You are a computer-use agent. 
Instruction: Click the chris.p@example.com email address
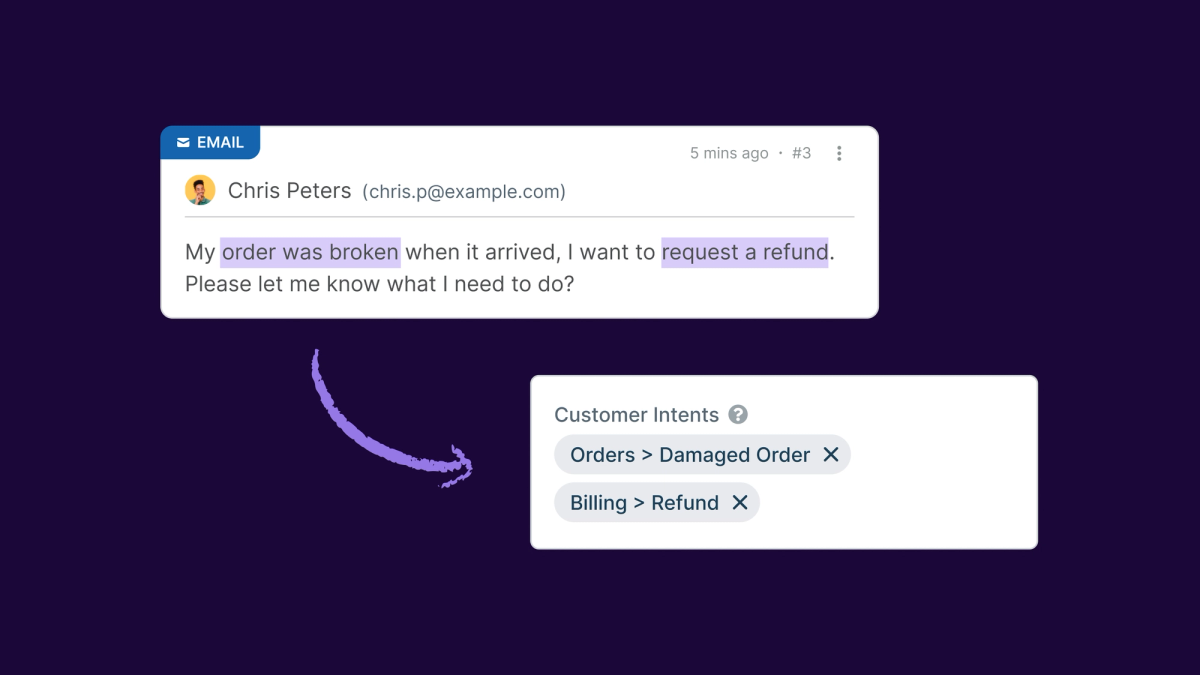(464, 191)
